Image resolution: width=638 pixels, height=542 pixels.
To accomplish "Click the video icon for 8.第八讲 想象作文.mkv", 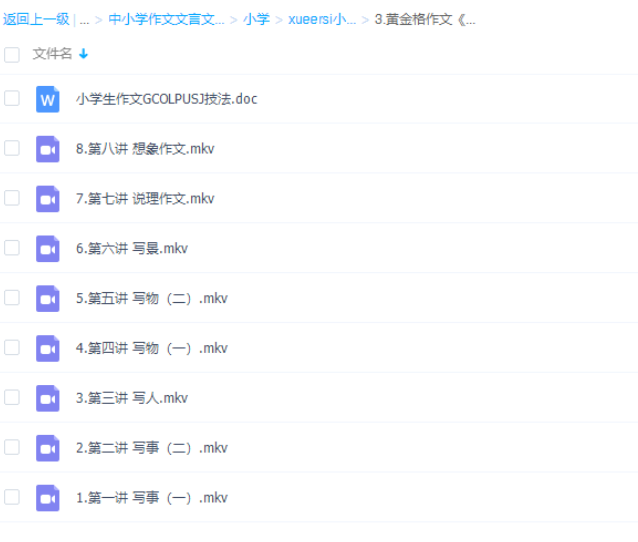I will pyautogui.click(x=48, y=149).
